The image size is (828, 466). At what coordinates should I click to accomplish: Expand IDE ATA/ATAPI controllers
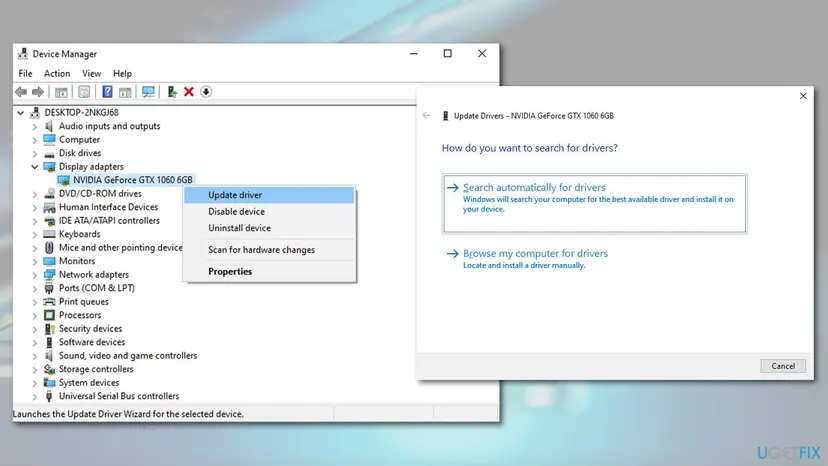[34, 221]
